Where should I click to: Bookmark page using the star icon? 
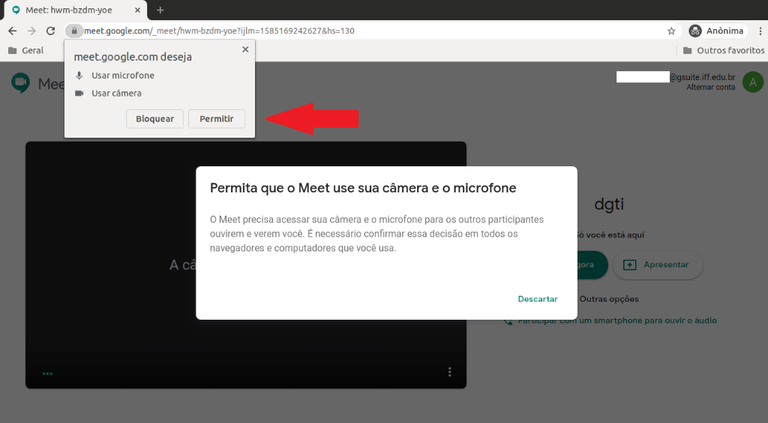point(671,31)
